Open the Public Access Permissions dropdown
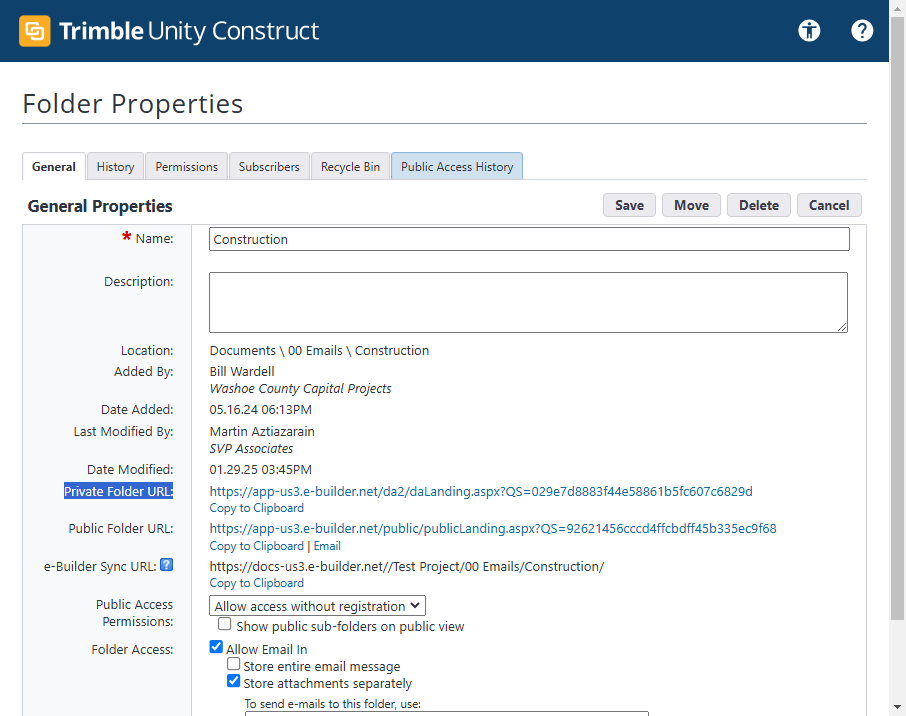 click(x=317, y=606)
